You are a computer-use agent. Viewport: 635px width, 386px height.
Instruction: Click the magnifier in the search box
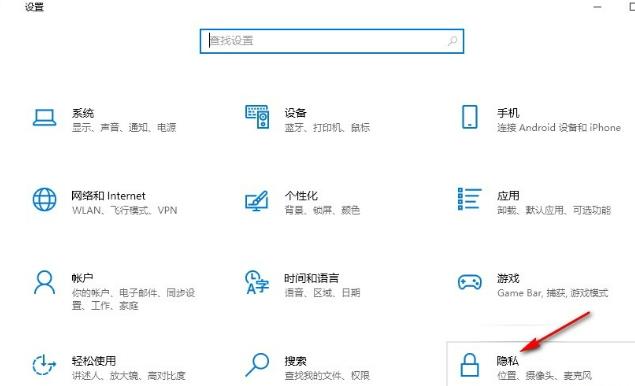pyautogui.click(x=452, y=41)
